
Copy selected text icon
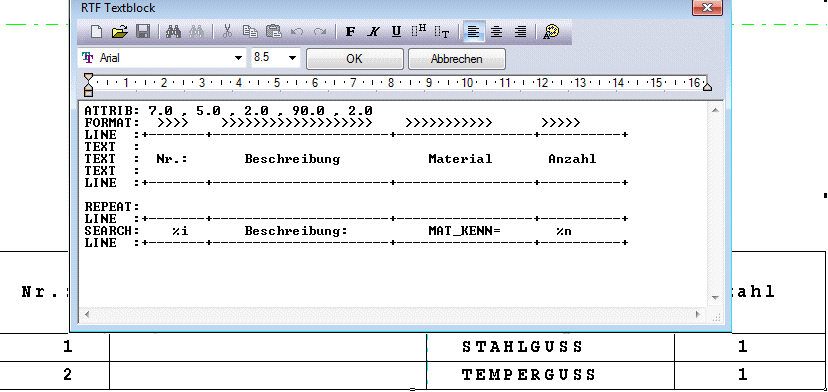coord(250,32)
